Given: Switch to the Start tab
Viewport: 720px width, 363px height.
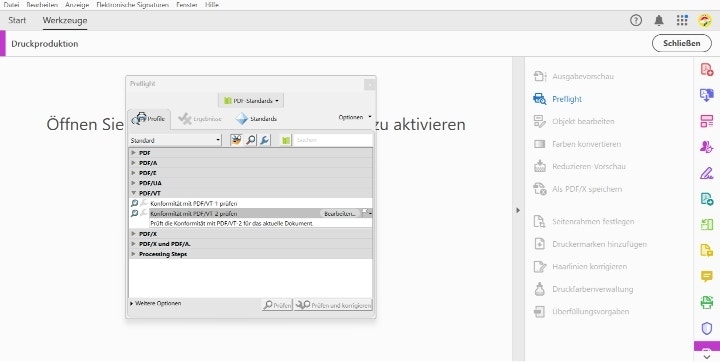Looking at the screenshot, I should pyautogui.click(x=17, y=20).
